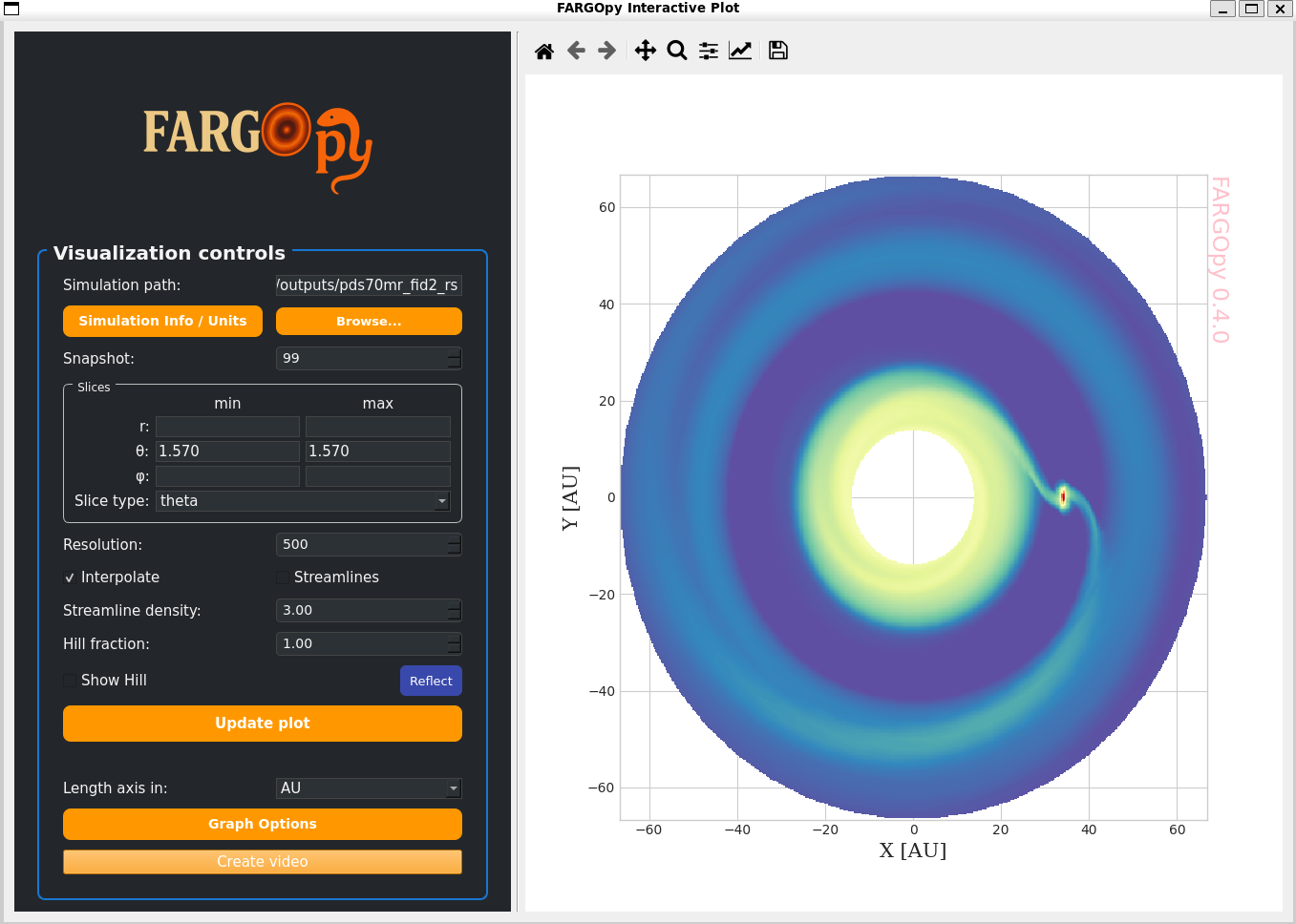Click the Home view icon on the plot toolbar
Image resolution: width=1296 pixels, height=924 pixels.
click(x=543, y=51)
